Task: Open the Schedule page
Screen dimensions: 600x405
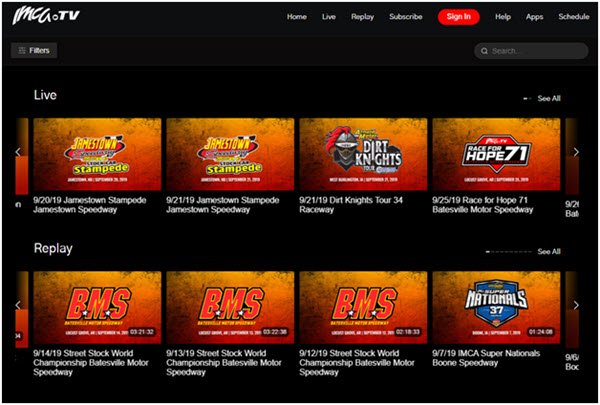Action: (573, 17)
